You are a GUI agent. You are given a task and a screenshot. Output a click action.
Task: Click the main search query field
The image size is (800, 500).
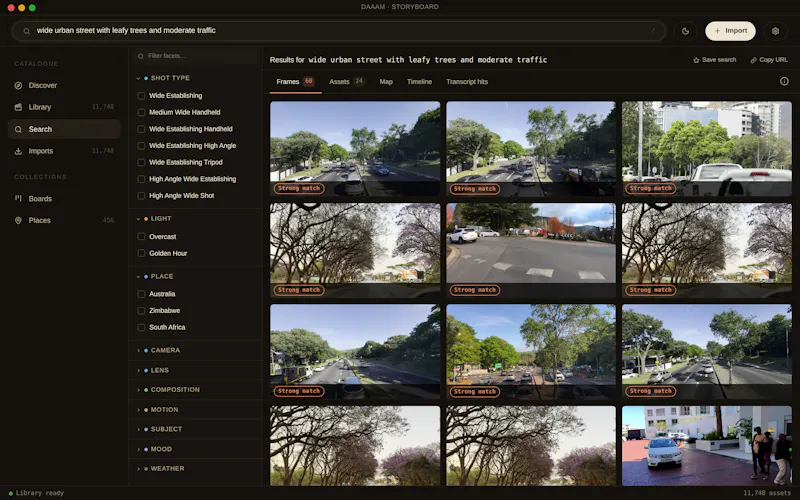(x=339, y=31)
